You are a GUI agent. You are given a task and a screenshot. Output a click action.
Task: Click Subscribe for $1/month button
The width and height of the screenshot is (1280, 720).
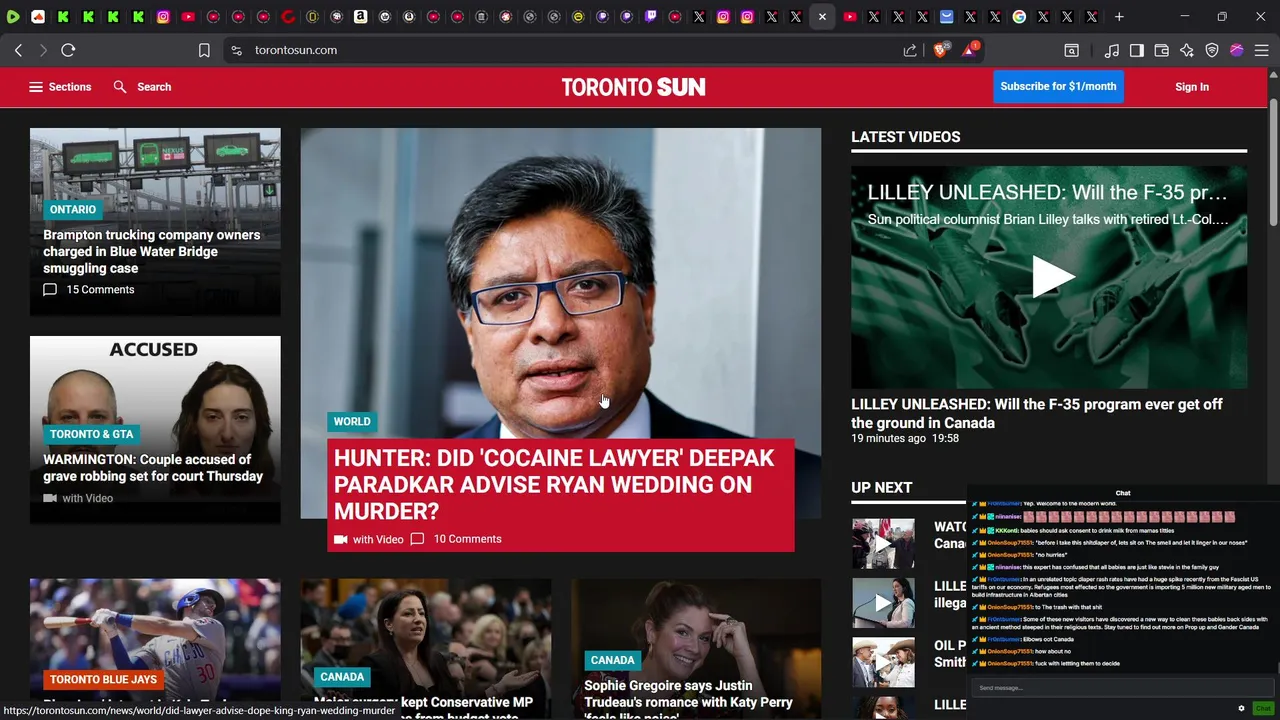point(1058,87)
